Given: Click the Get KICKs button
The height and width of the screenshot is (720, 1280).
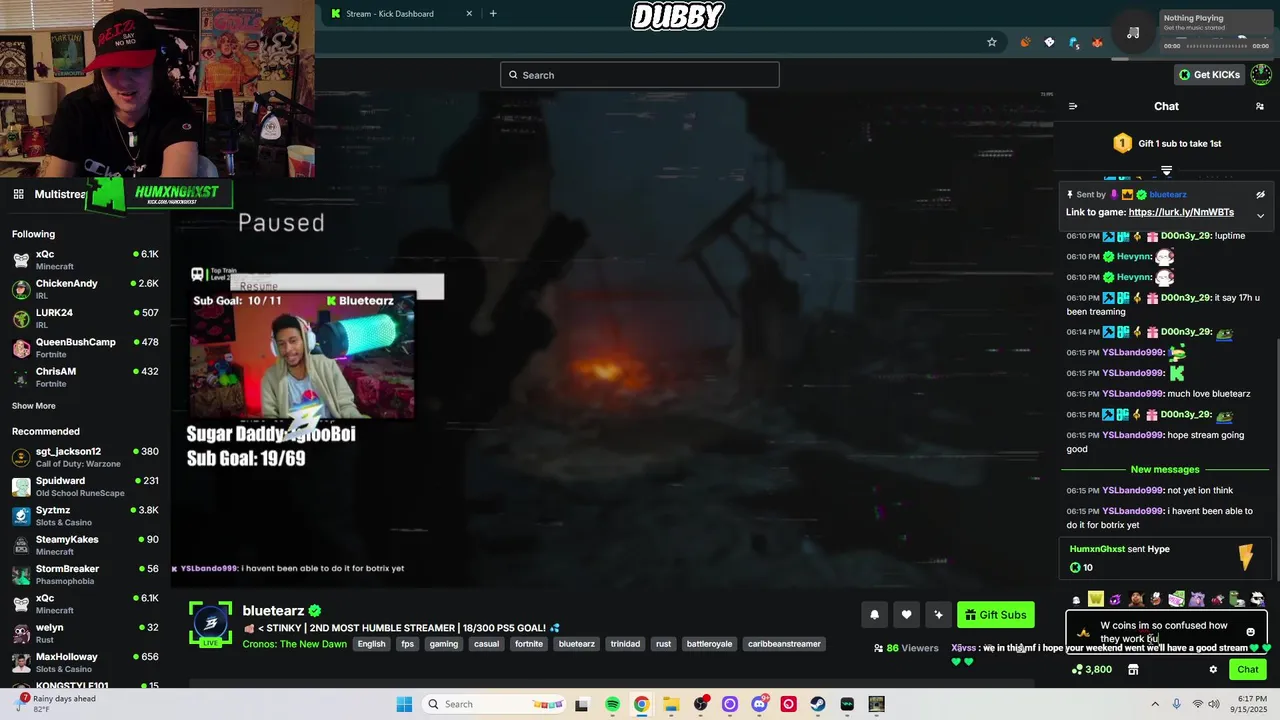Looking at the screenshot, I should click(1209, 75).
